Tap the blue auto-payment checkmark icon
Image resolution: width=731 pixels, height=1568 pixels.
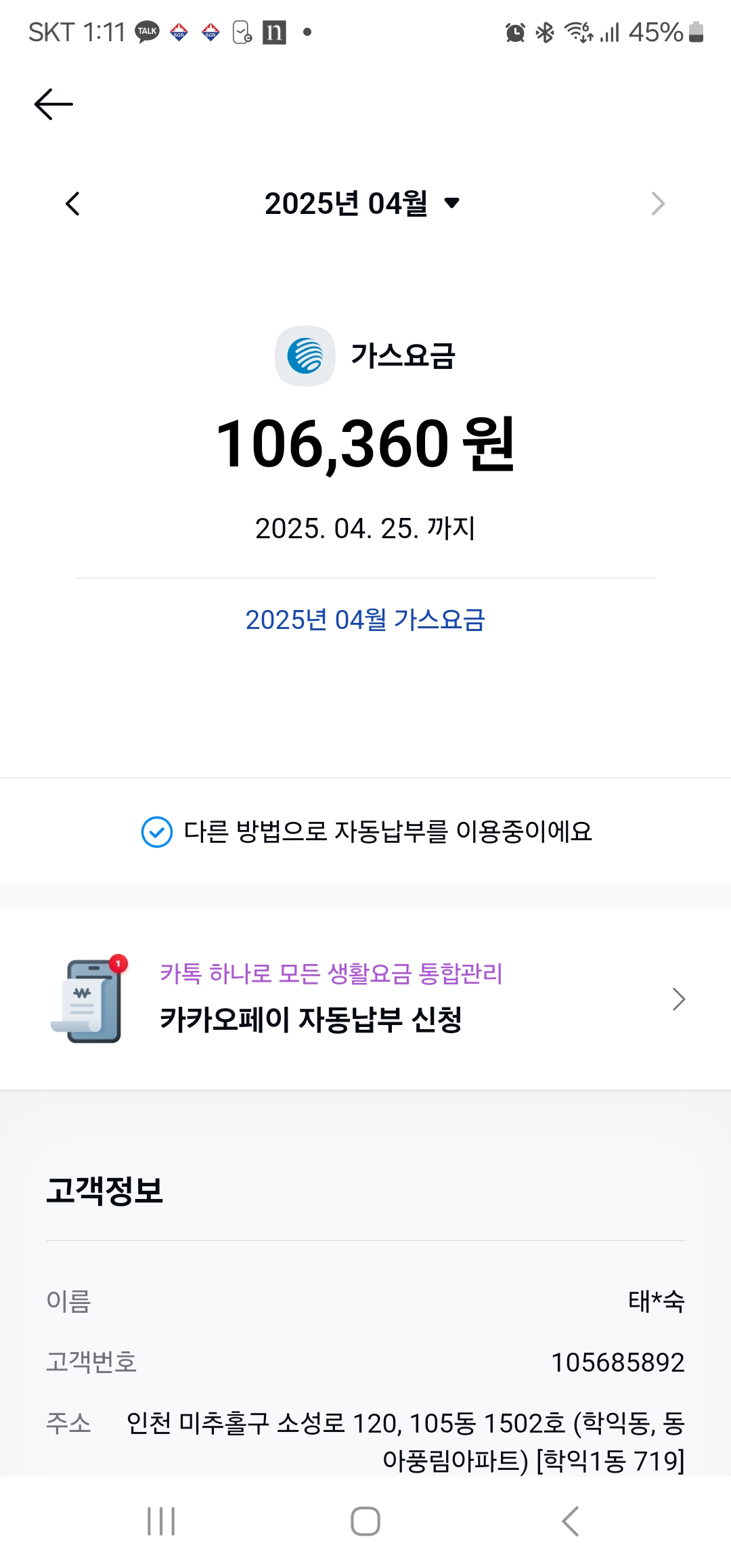click(x=156, y=832)
